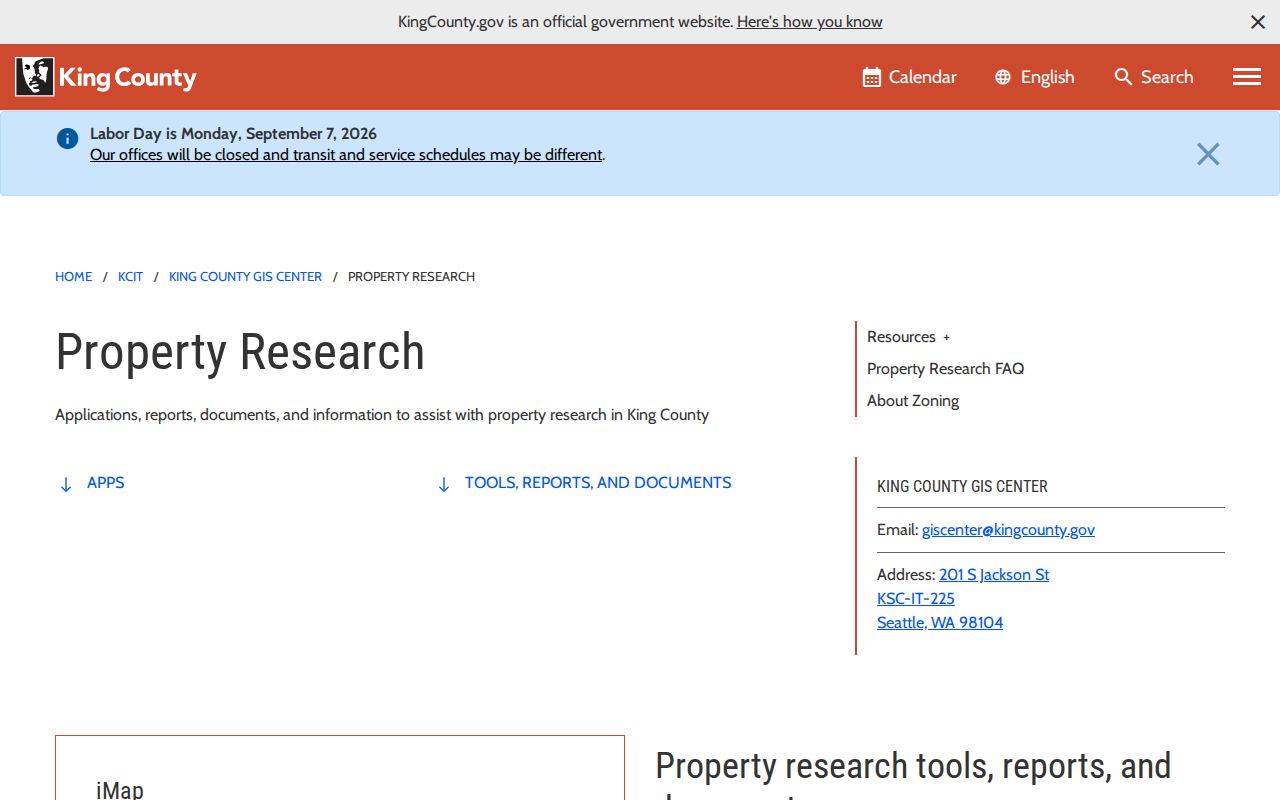Click the Property Research page heading

pos(240,352)
